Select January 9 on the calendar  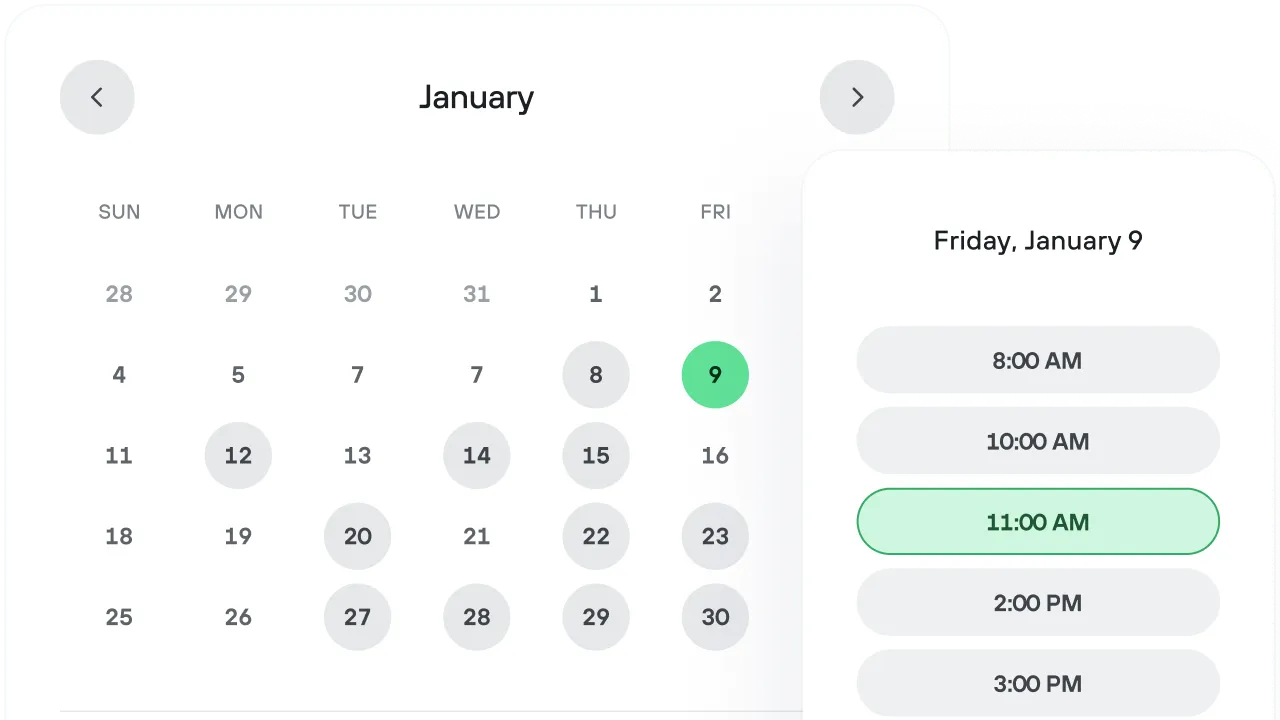[715, 375]
